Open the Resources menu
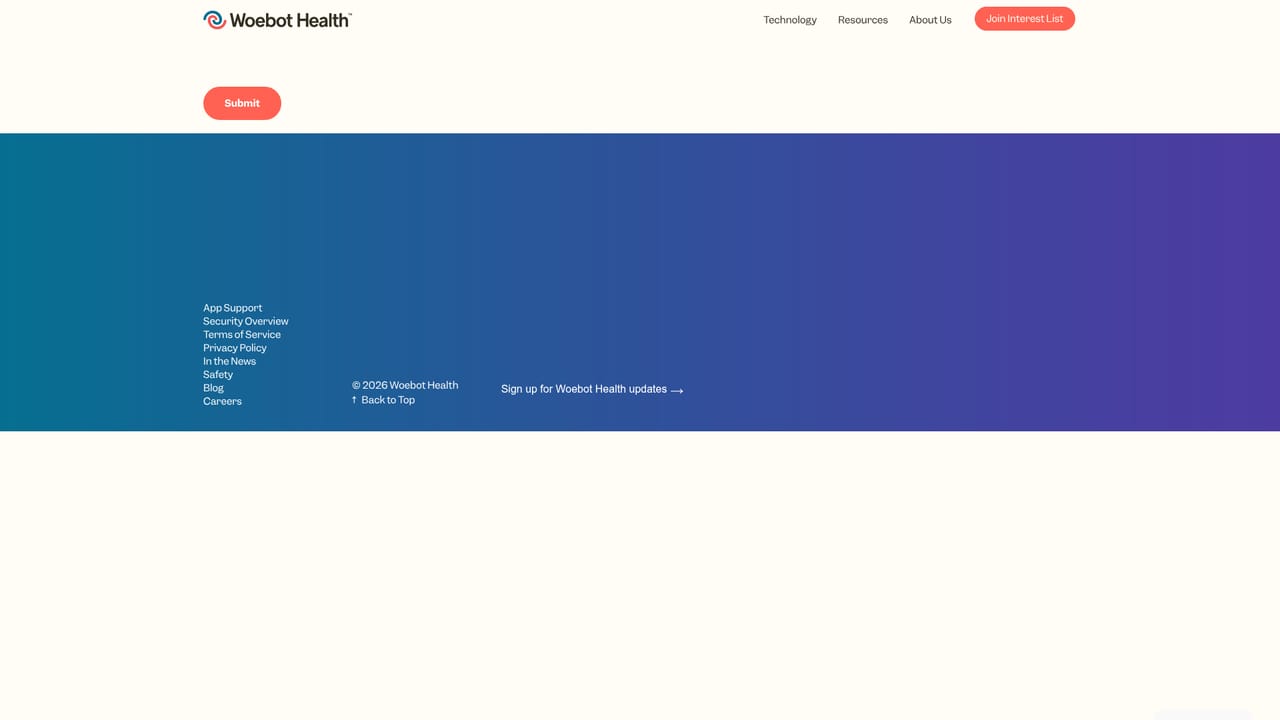The width and height of the screenshot is (1280, 720). click(x=863, y=20)
